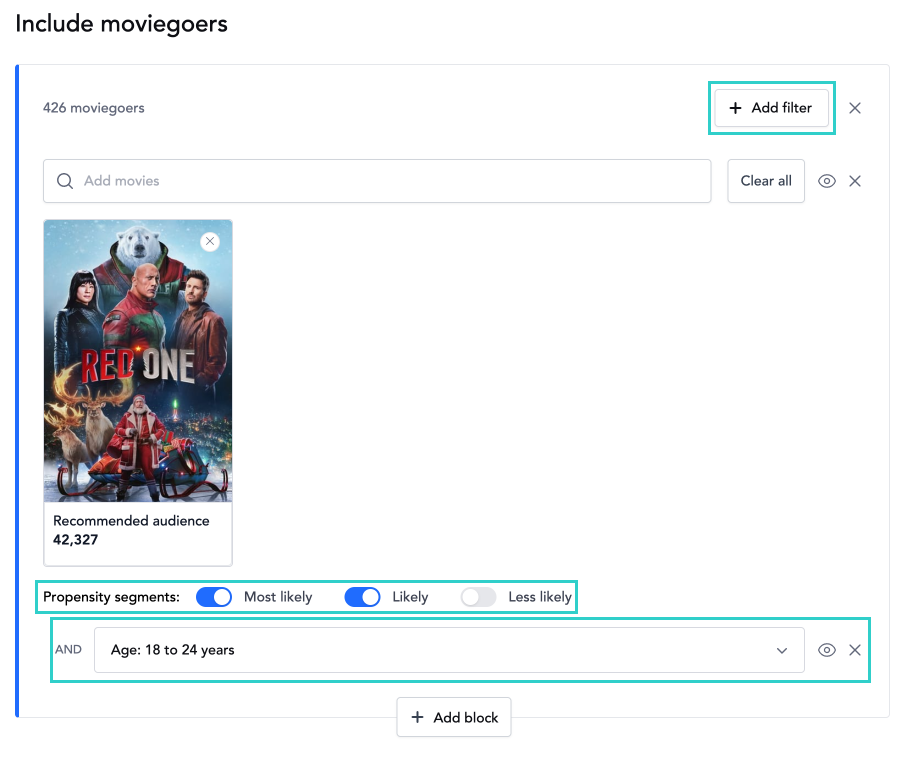This screenshot has height=760, width=911.
Task: Expand the age filter chevron arrow
Action: pos(782,651)
